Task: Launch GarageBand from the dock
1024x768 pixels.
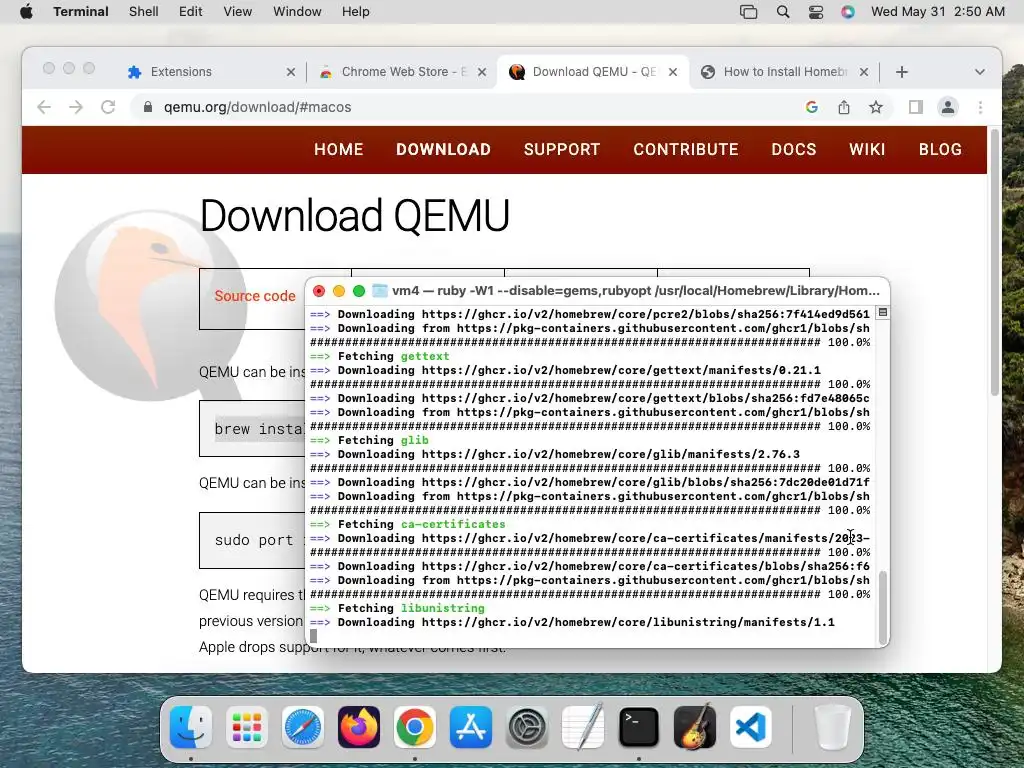Action: pyautogui.click(x=695, y=727)
